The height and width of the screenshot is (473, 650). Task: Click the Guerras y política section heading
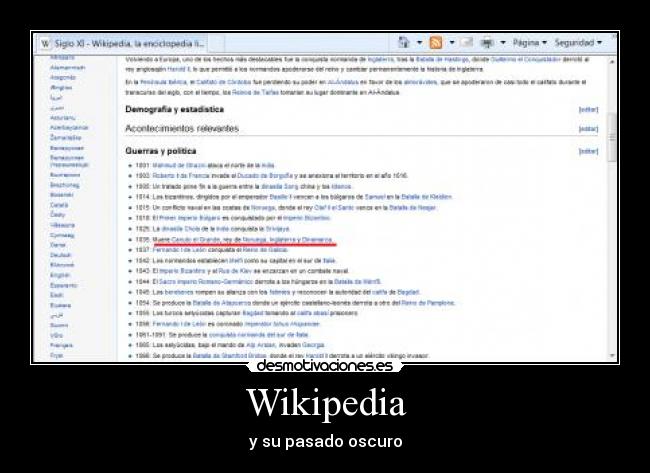pyautogui.click(x=161, y=151)
